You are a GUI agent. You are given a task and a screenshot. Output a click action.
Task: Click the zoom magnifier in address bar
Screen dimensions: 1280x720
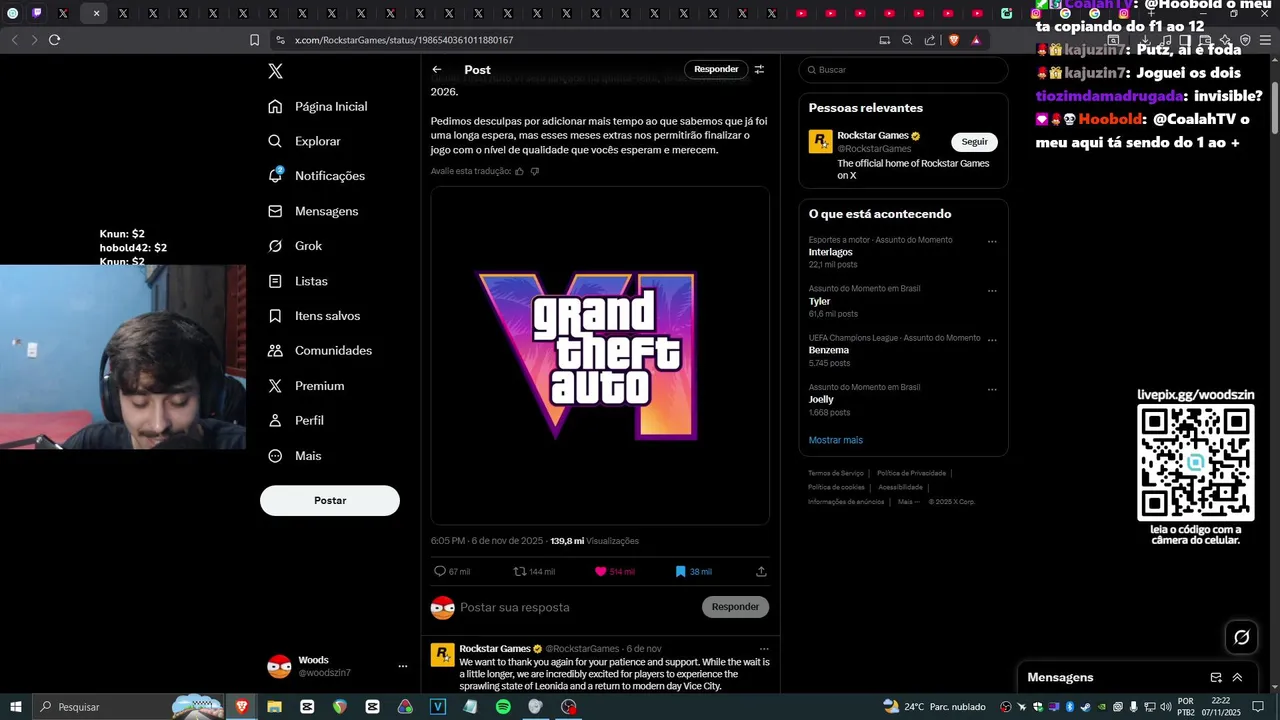coord(907,40)
